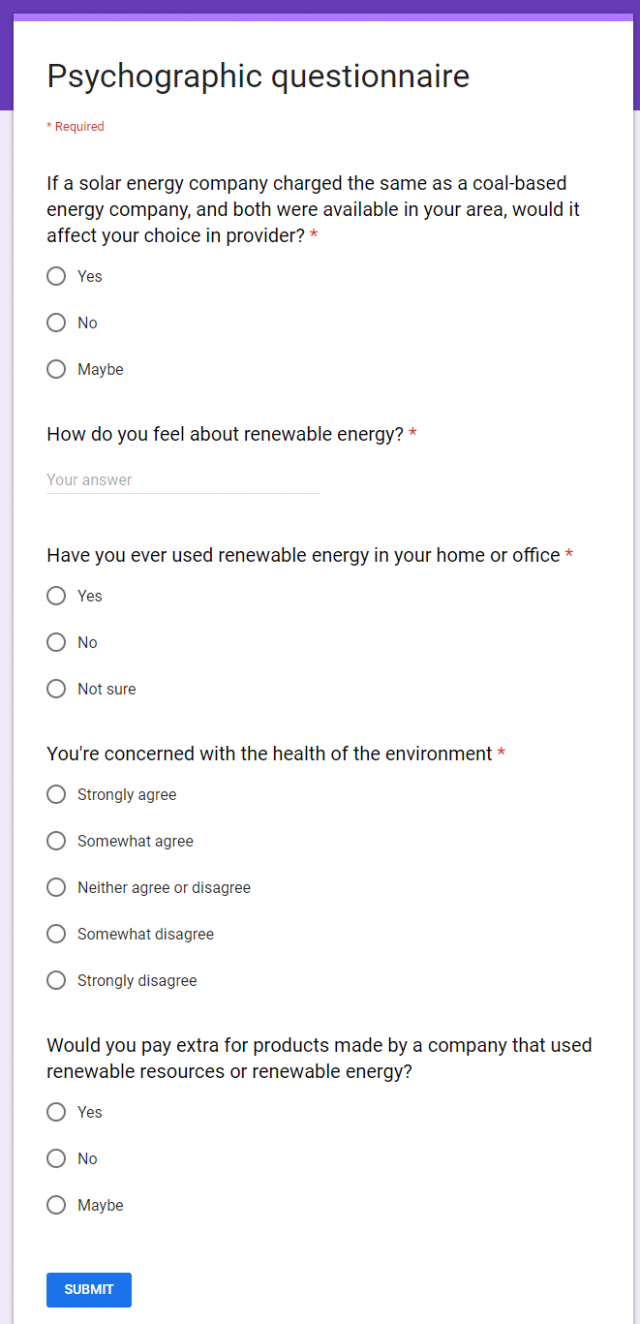Click the "Your answer" text field
Screen dimensions: 640x1324
(180, 480)
